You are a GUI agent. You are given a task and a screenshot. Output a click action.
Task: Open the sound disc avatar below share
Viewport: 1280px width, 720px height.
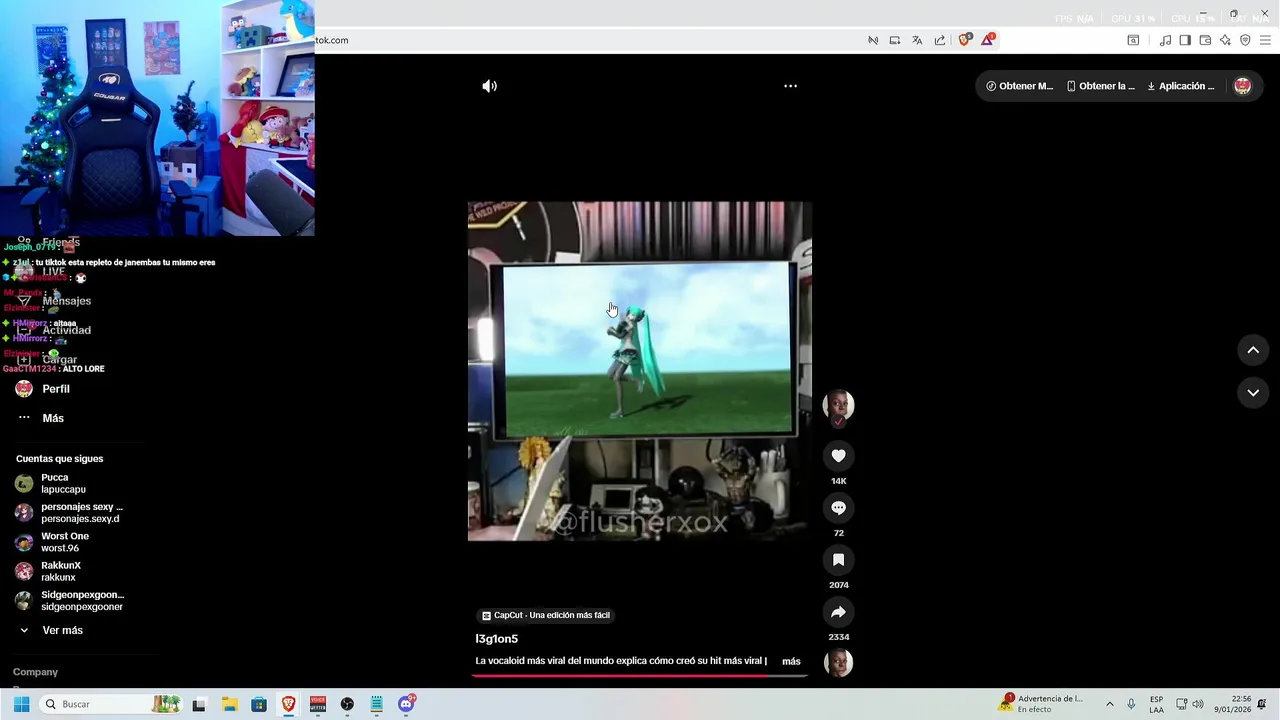tap(838, 663)
